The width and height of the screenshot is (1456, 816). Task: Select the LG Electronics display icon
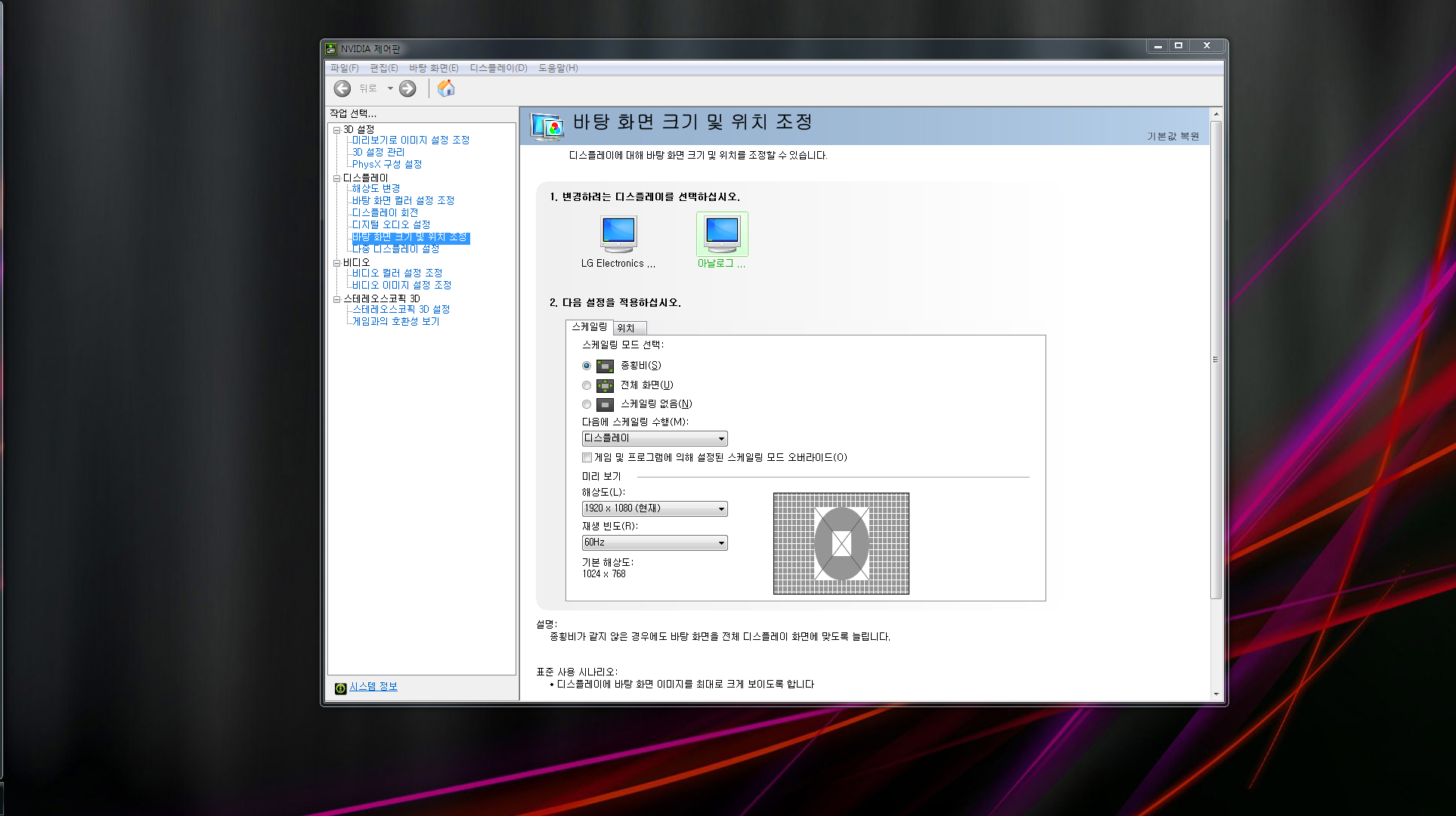618,234
